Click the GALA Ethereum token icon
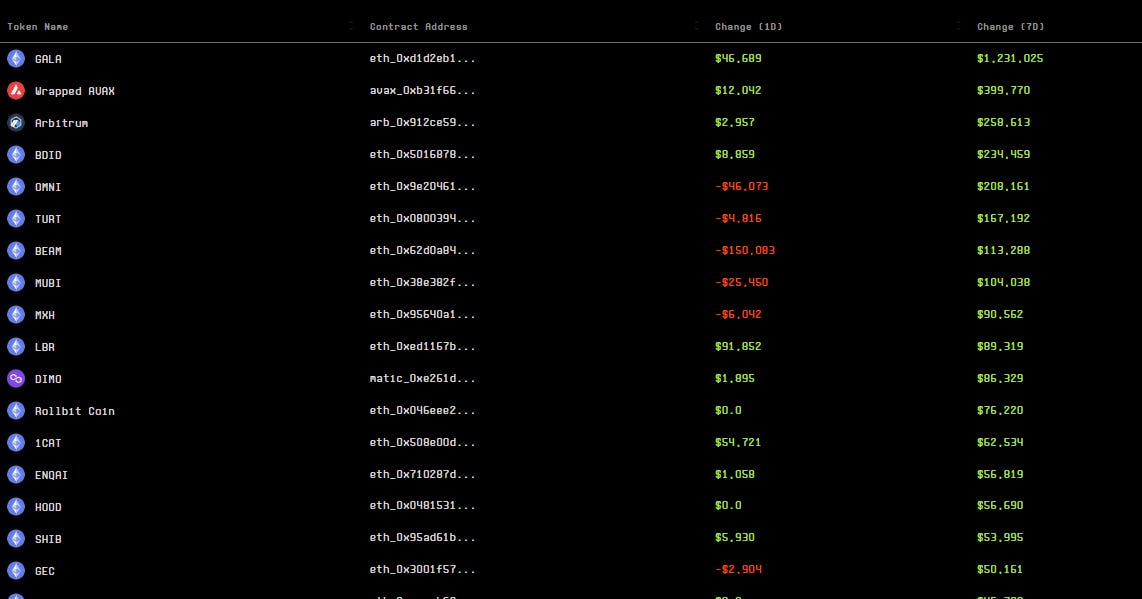Viewport: 1142px width, 599px height. 16,58
